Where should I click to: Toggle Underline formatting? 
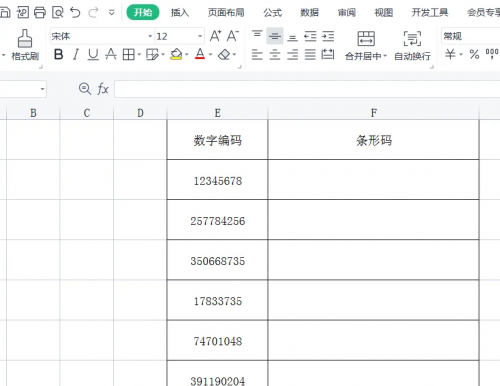click(x=93, y=54)
